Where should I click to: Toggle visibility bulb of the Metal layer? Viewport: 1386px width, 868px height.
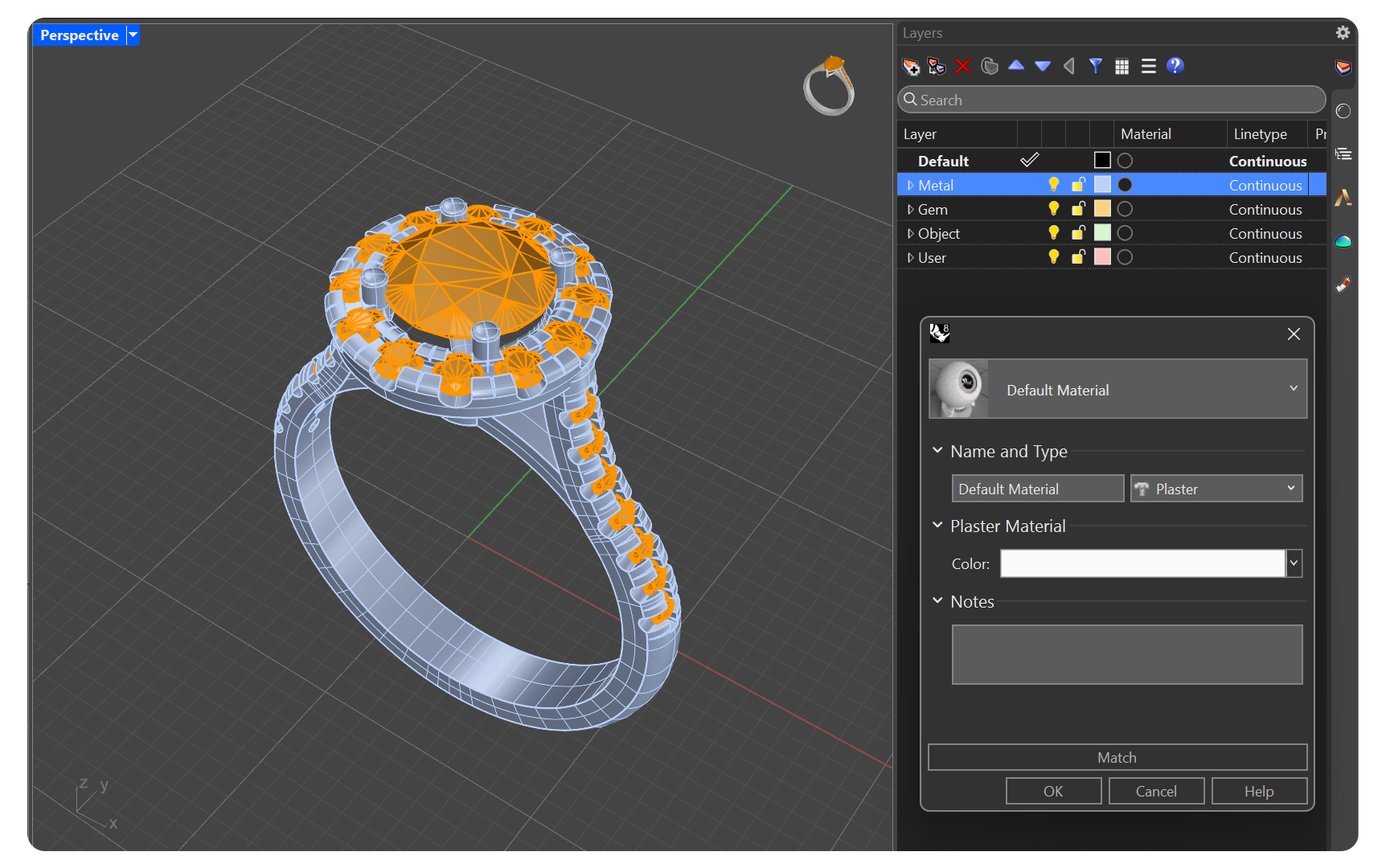click(x=1054, y=185)
